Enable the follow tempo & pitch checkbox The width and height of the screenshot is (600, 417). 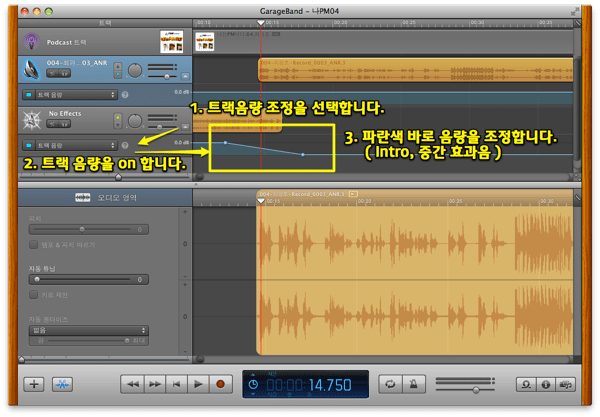(x=34, y=244)
